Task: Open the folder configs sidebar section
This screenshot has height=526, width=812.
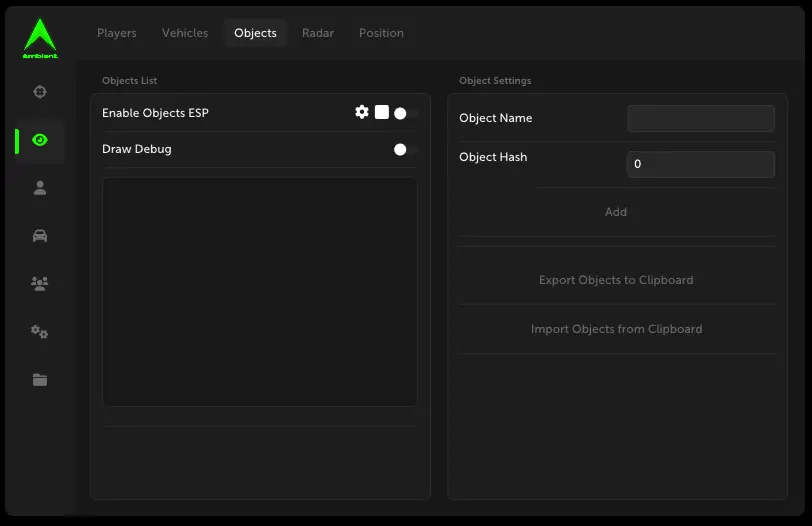Action: coord(40,380)
